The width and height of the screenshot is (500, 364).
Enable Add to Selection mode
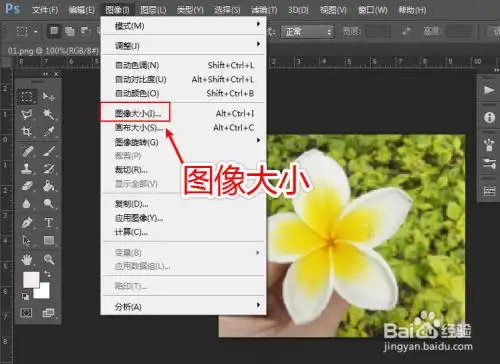point(69,31)
